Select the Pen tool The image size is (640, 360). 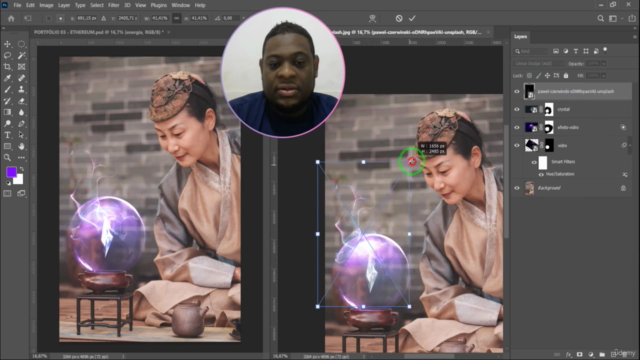[21, 123]
